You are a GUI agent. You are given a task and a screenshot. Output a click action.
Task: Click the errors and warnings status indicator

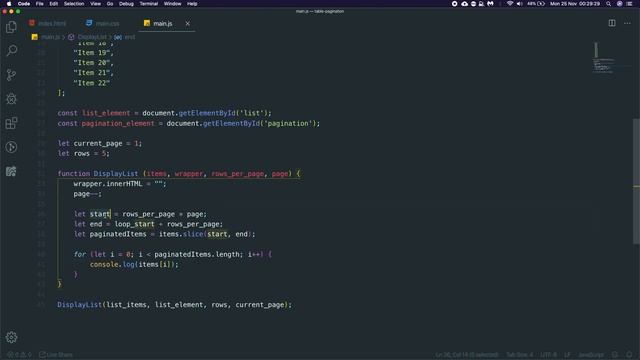19,355
